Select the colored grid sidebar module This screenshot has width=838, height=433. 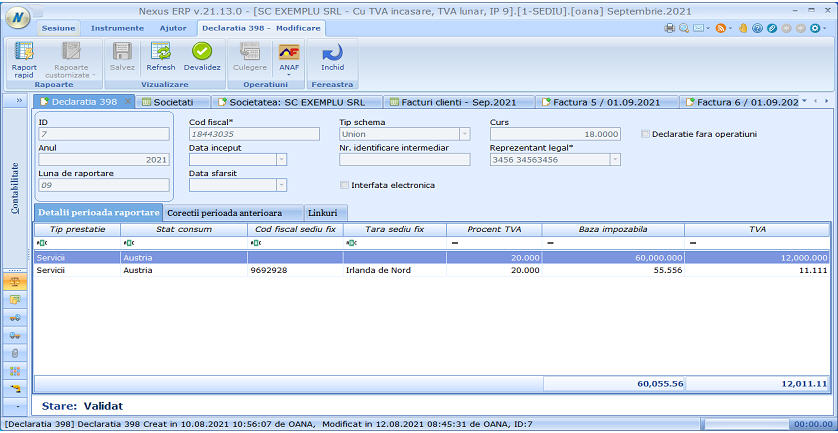tap(15, 371)
